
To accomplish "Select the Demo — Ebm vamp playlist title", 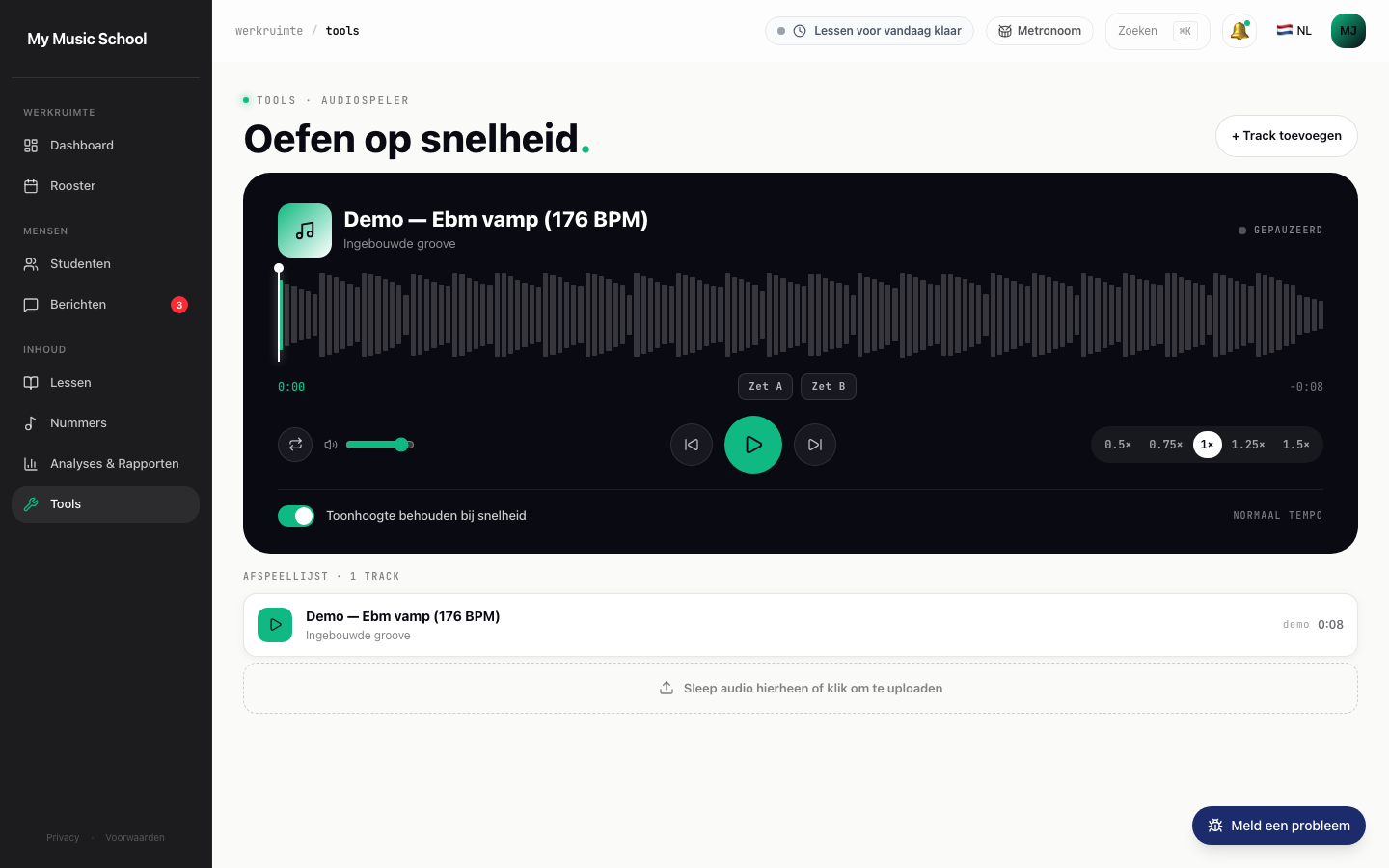I will [x=402, y=616].
